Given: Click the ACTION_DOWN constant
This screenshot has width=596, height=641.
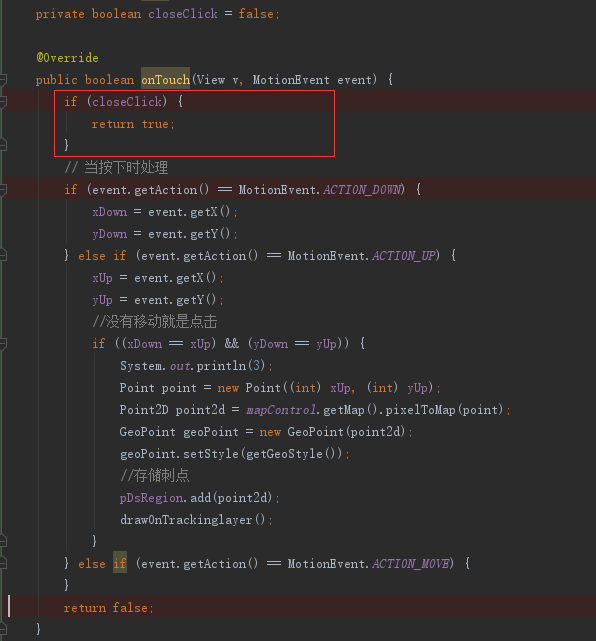Looking at the screenshot, I should [362, 190].
